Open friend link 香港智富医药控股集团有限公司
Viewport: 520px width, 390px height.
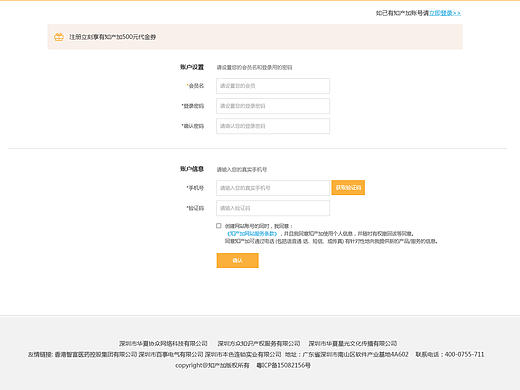[96, 354]
